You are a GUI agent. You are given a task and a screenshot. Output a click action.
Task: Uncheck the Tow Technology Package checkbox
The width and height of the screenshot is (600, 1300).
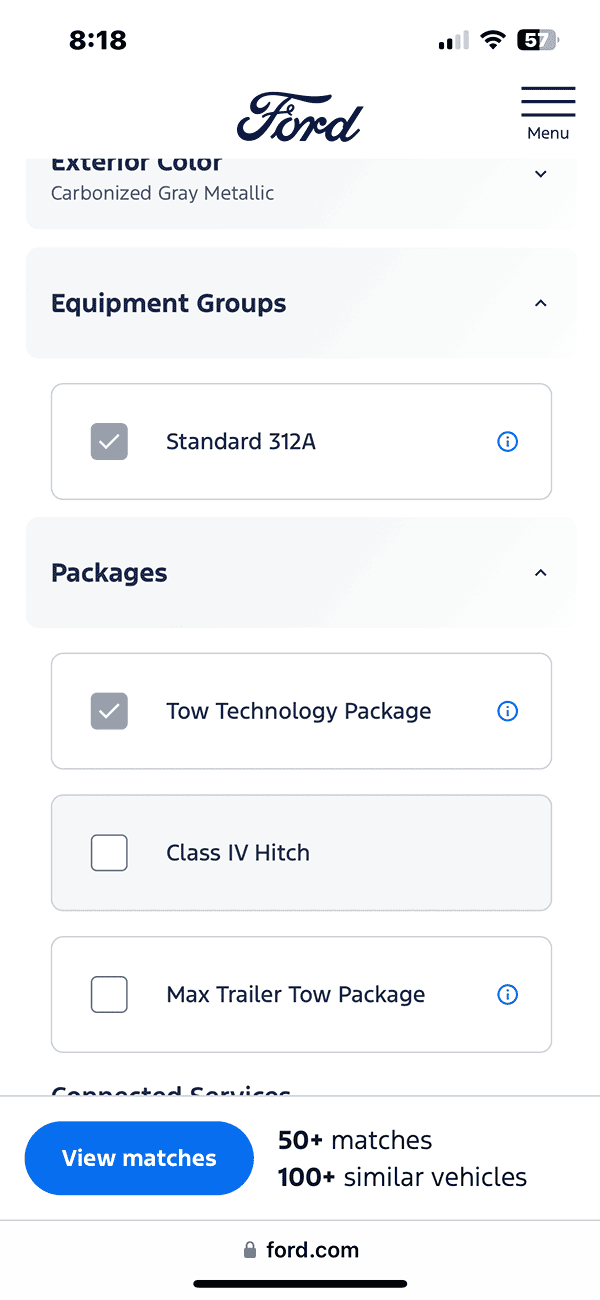[x=109, y=711]
